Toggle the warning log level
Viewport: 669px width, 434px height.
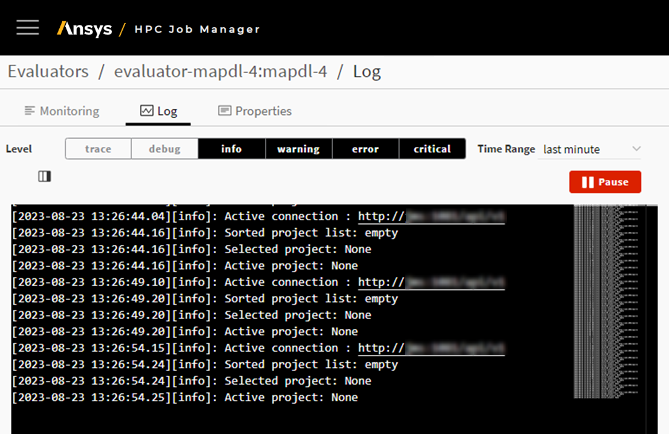click(299, 149)
